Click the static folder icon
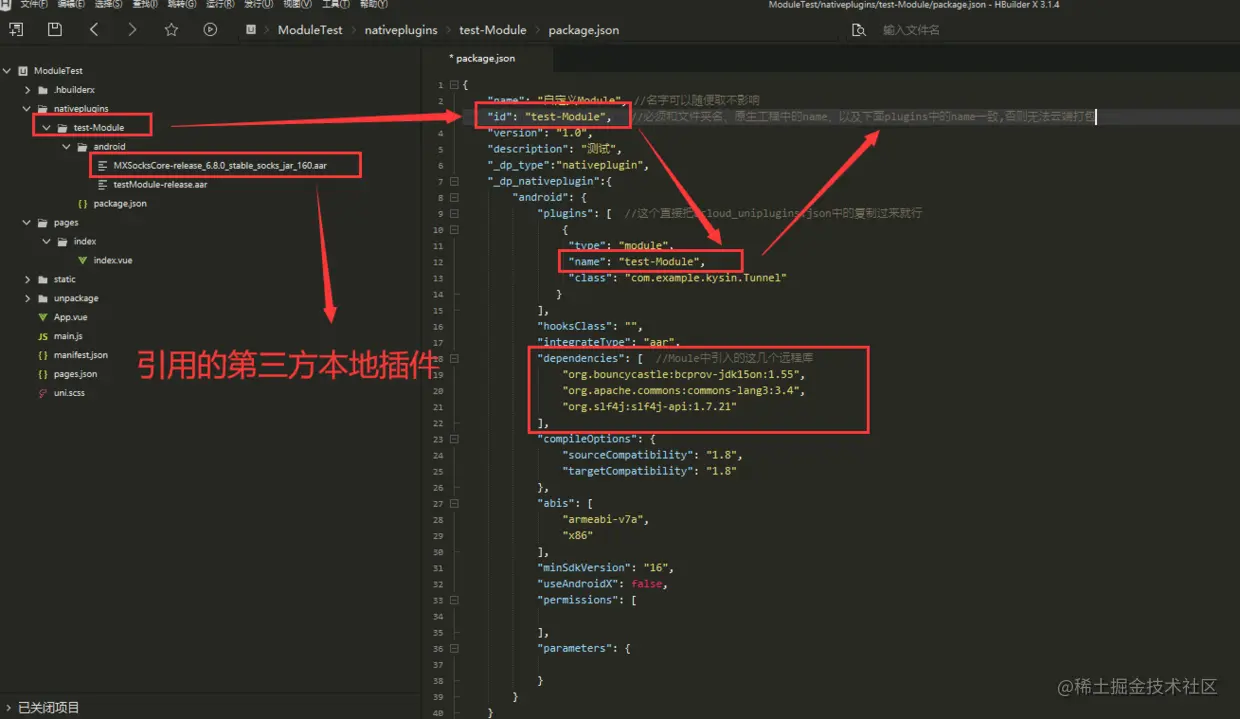This screenshot has height=719, width=1240. (x=42, y=279)
